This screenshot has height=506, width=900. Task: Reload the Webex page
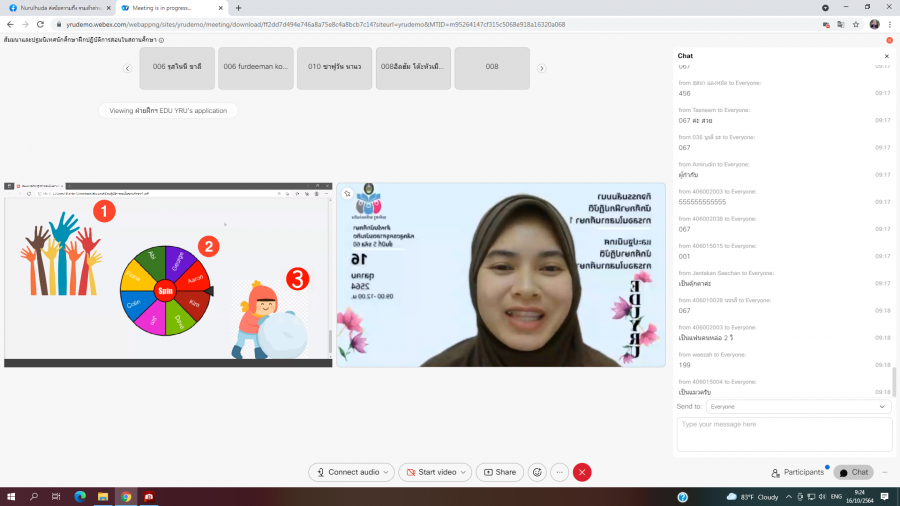(40, 24)
